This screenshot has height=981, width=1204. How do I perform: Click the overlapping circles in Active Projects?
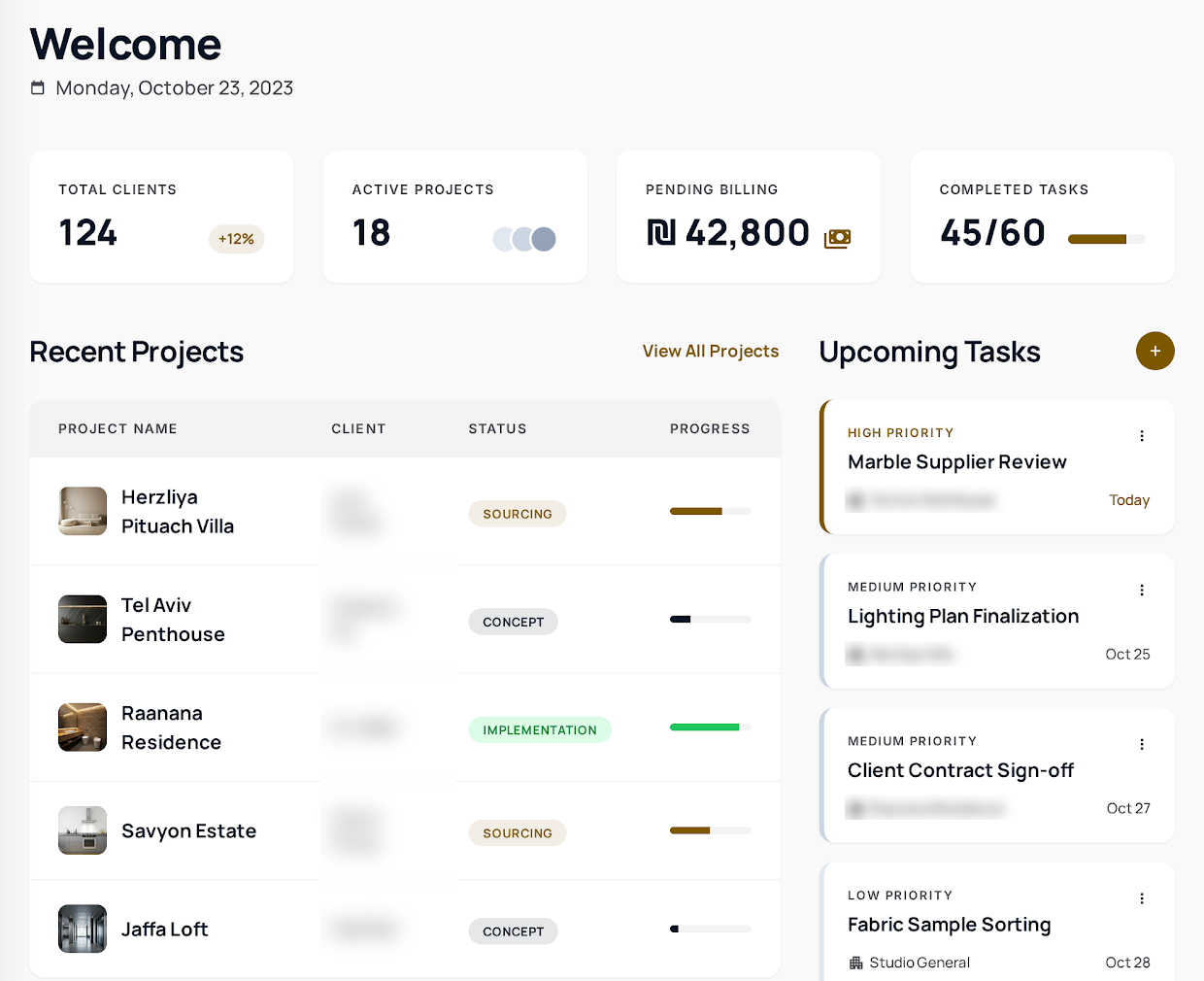tap(524, 239)
